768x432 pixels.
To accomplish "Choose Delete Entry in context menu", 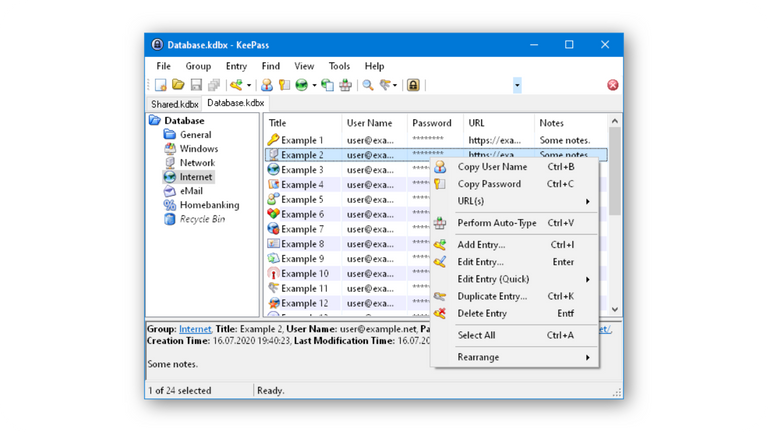I will [x=515, y=313].
